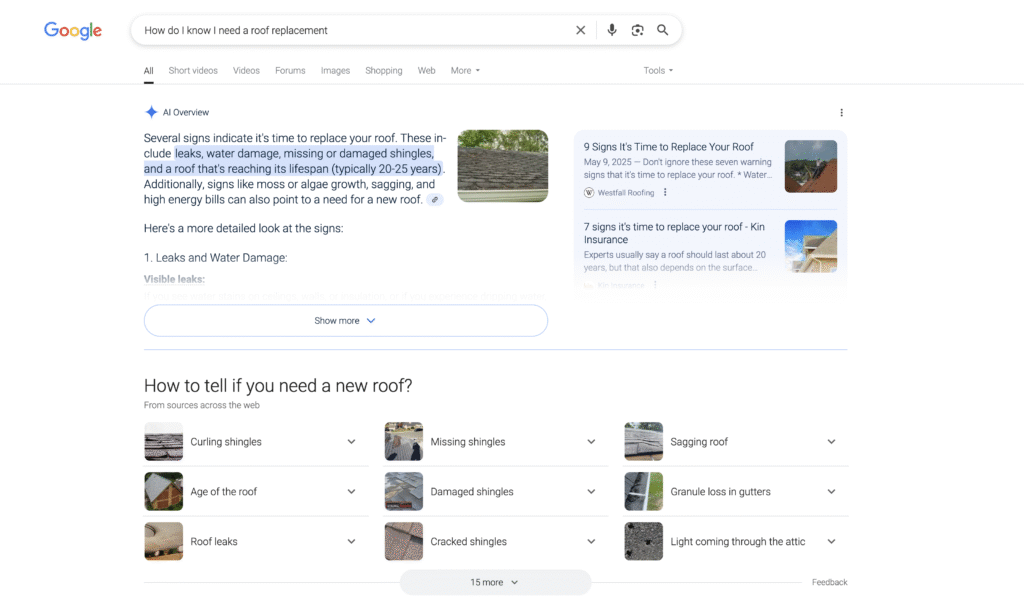Open Westfall Roofing source options dots
The height and width of the screenshot is (604, 1024).
coord(665,192)
